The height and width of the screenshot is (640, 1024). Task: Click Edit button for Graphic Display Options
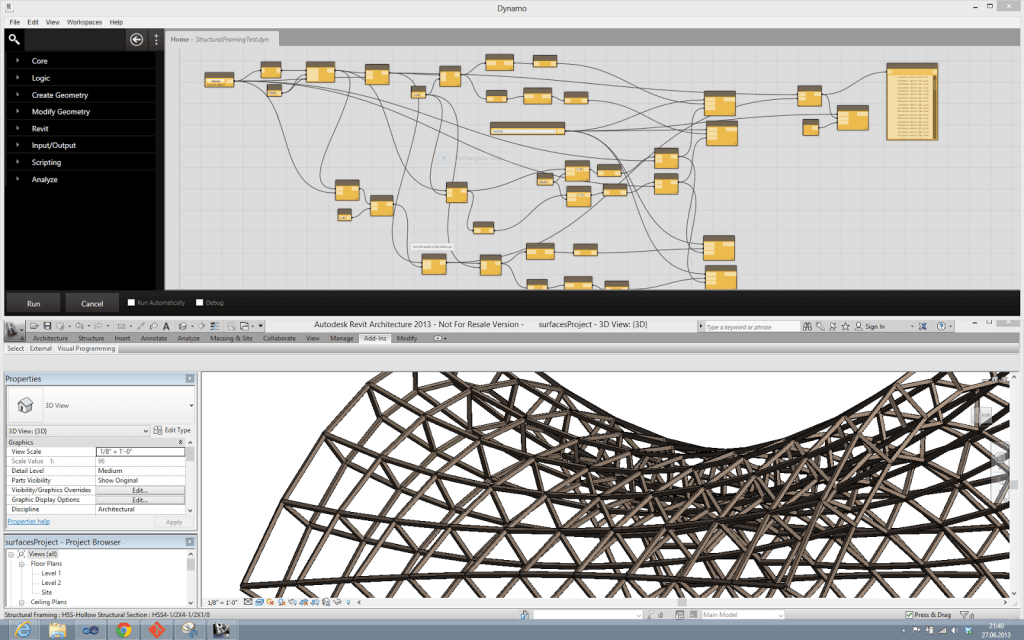140,500
